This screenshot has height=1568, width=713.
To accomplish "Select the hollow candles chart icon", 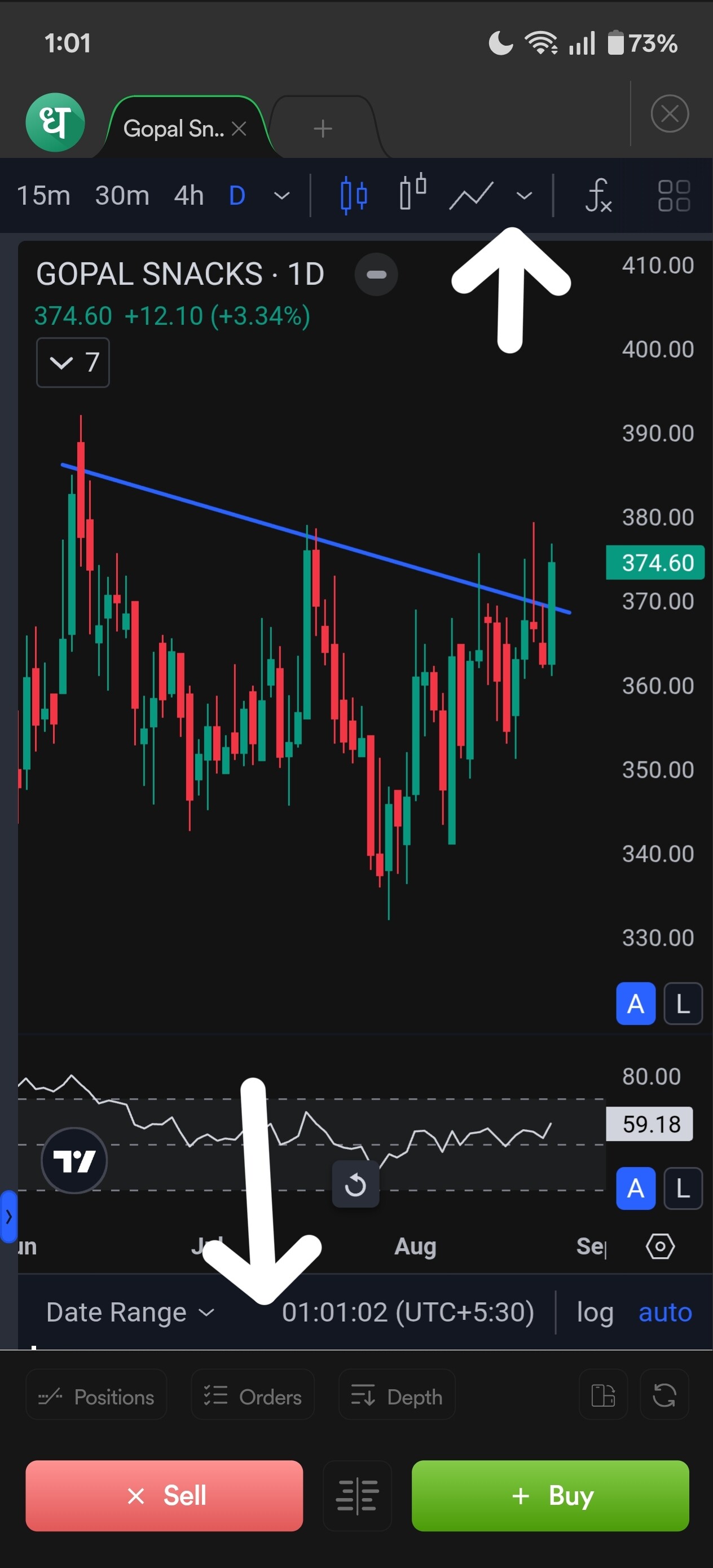I will [x=412, y=194].
